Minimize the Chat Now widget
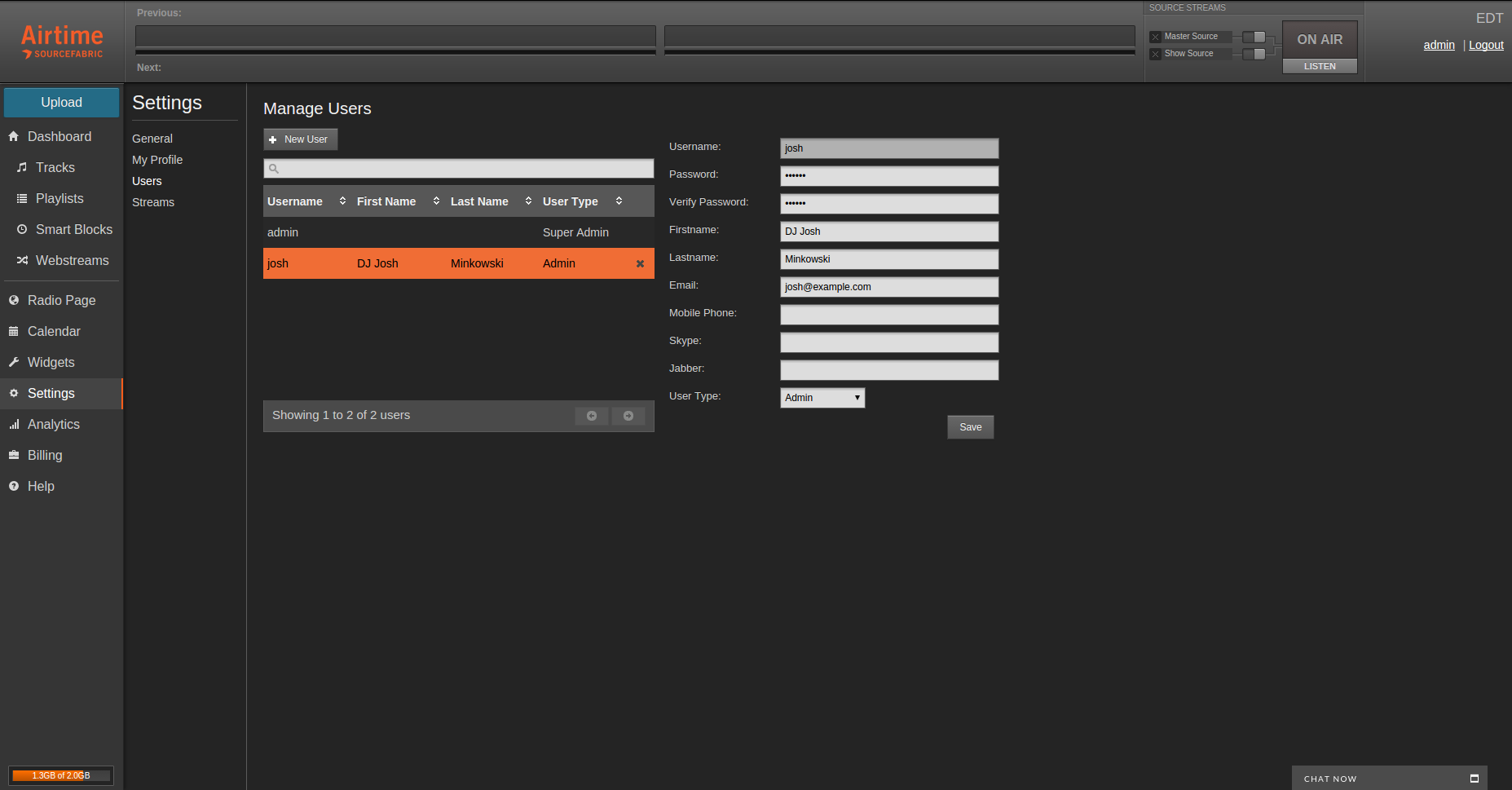Viewport: 1512px width, 790px height. [x=1474, y=779]
